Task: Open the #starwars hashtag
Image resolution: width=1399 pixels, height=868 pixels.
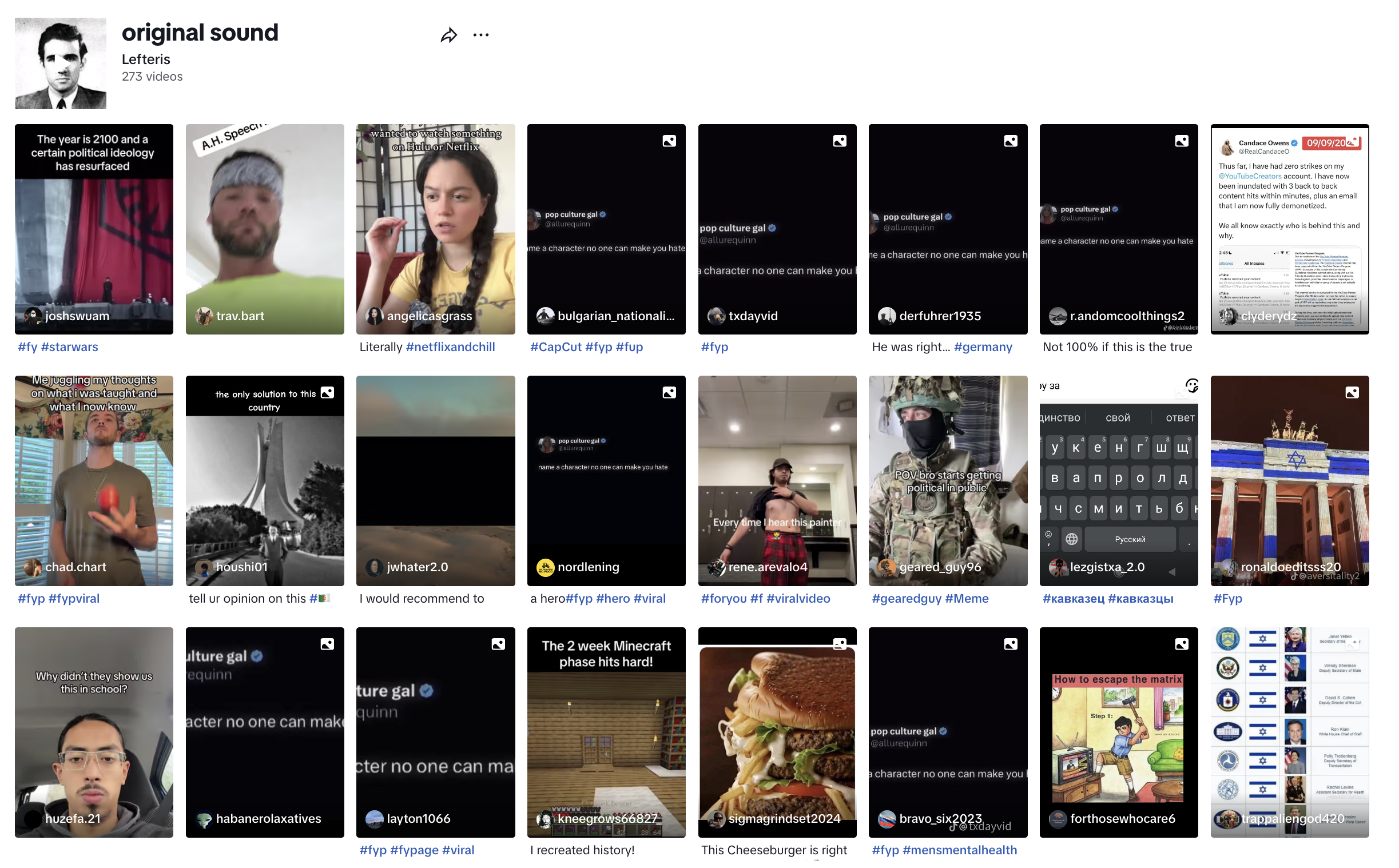Action: tap(71, 347)
